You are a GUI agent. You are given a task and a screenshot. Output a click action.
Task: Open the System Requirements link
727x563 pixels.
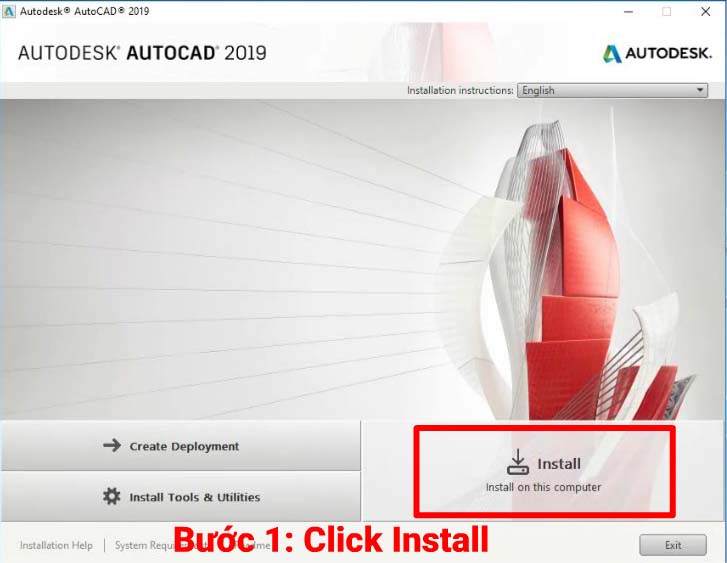tap(144, 545)
